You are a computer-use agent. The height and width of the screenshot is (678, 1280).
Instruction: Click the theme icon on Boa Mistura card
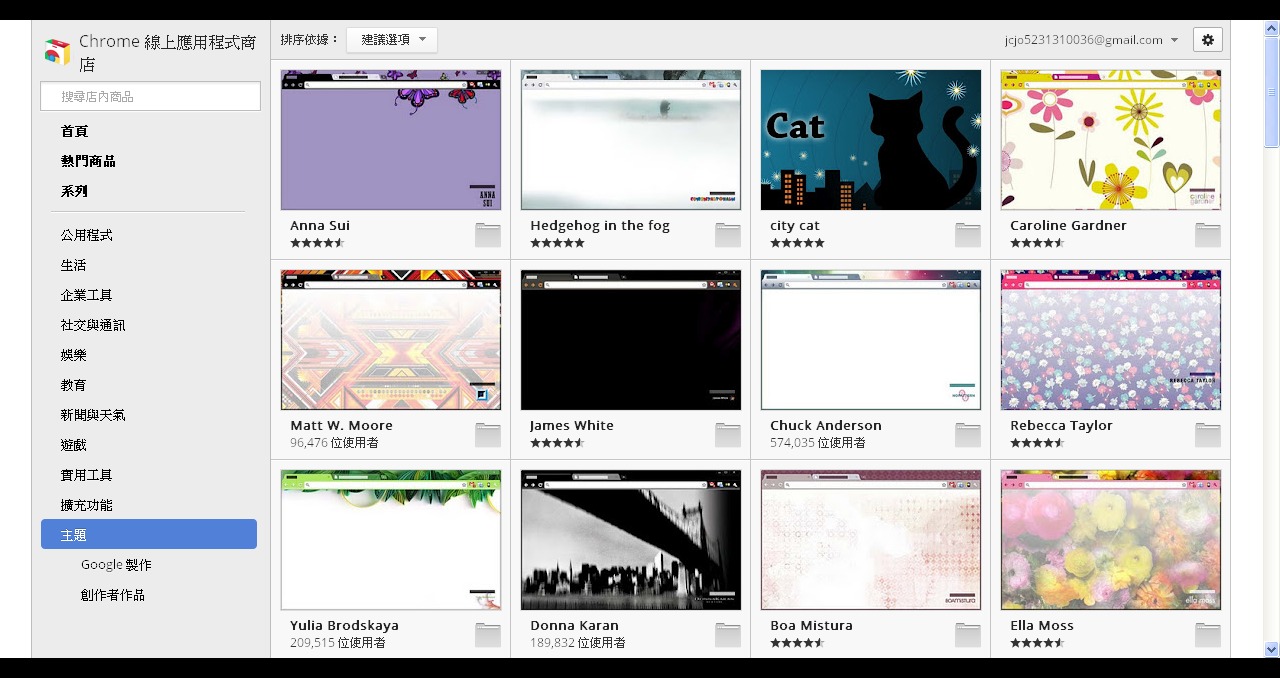[x=968, y=635]
